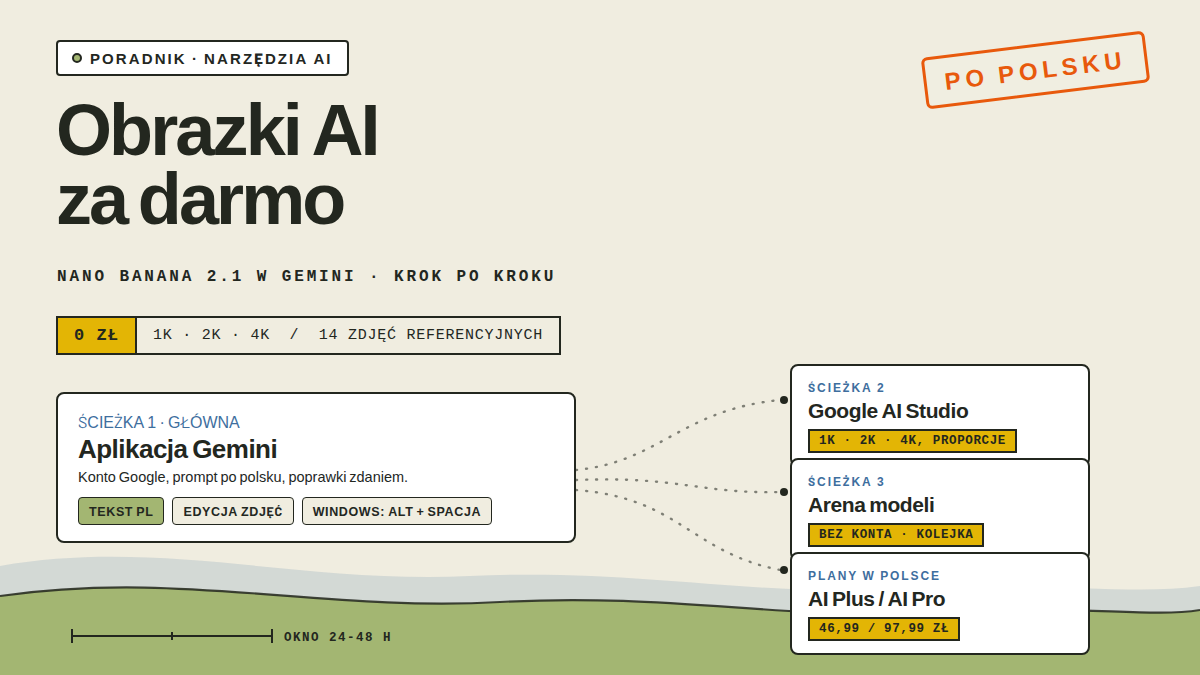Open the Arena modeli card title

(871, 505)
